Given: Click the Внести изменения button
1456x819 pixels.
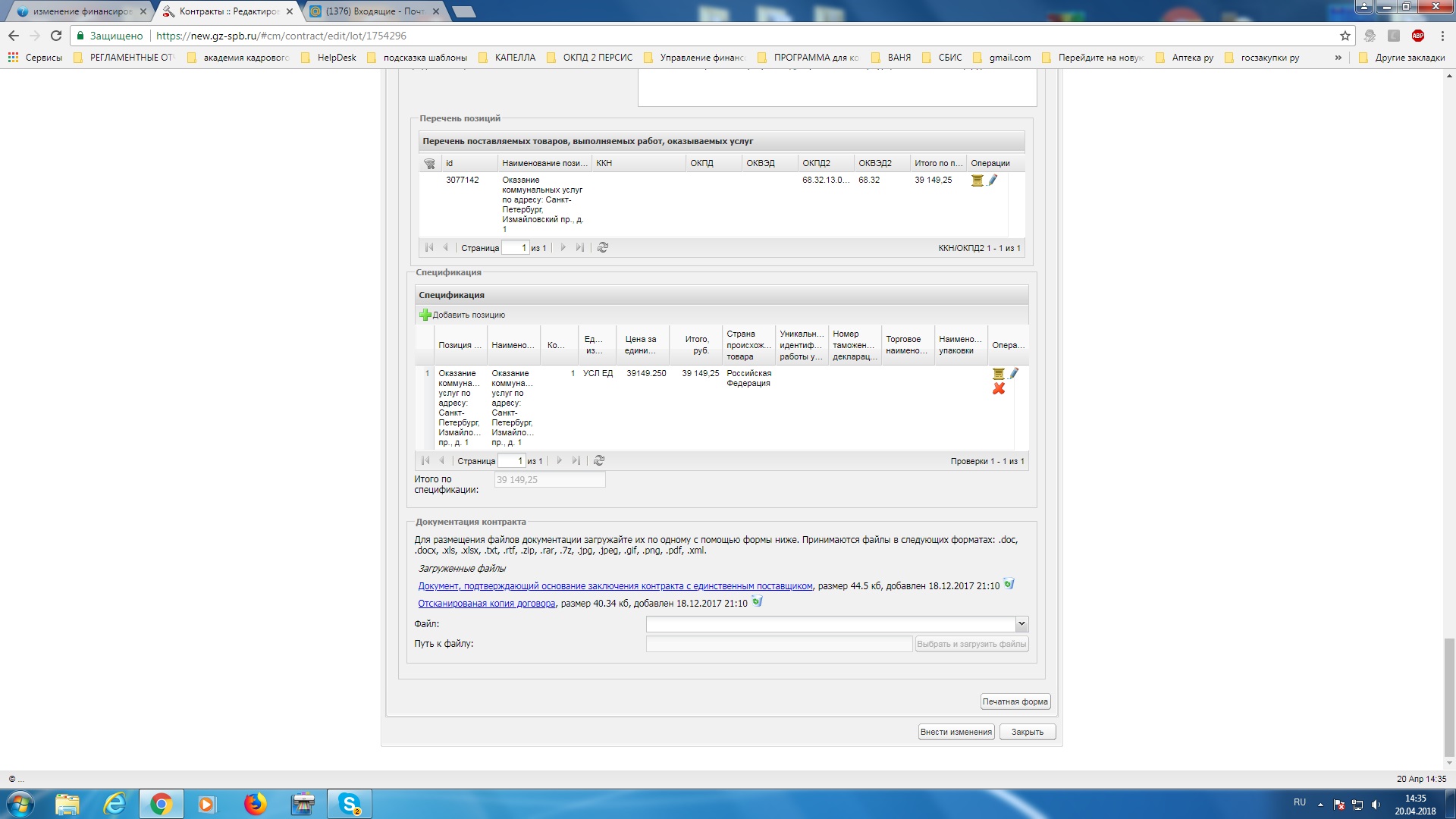Looking at the screenshot, I should [x=955, y=732].
